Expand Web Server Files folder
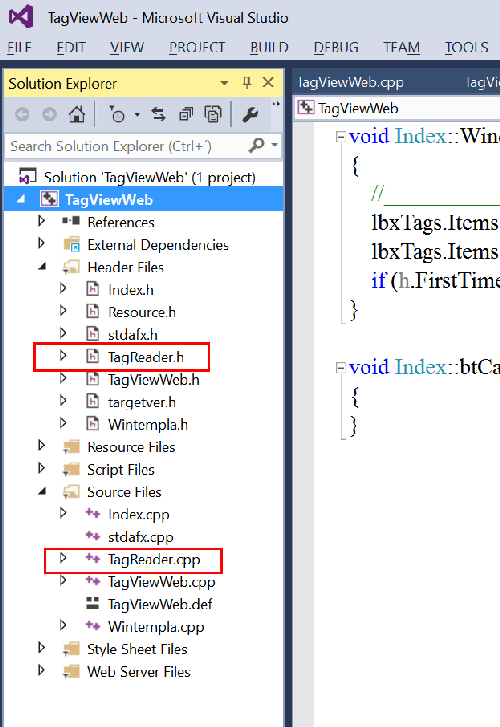Viewport: 500px width, 727px height. pos(41,670)
